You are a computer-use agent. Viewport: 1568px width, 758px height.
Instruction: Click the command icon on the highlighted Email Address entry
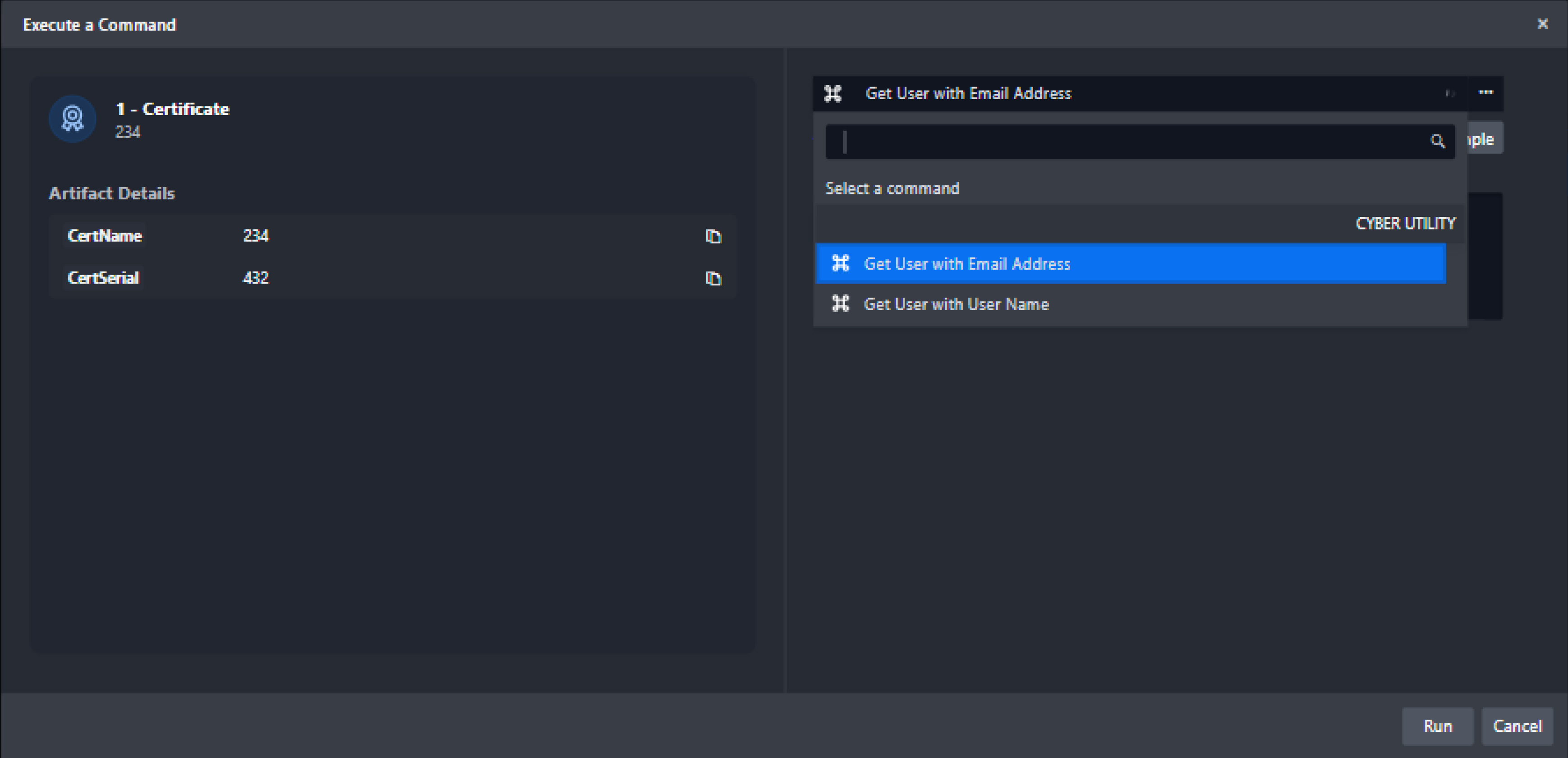click(840, 263)
